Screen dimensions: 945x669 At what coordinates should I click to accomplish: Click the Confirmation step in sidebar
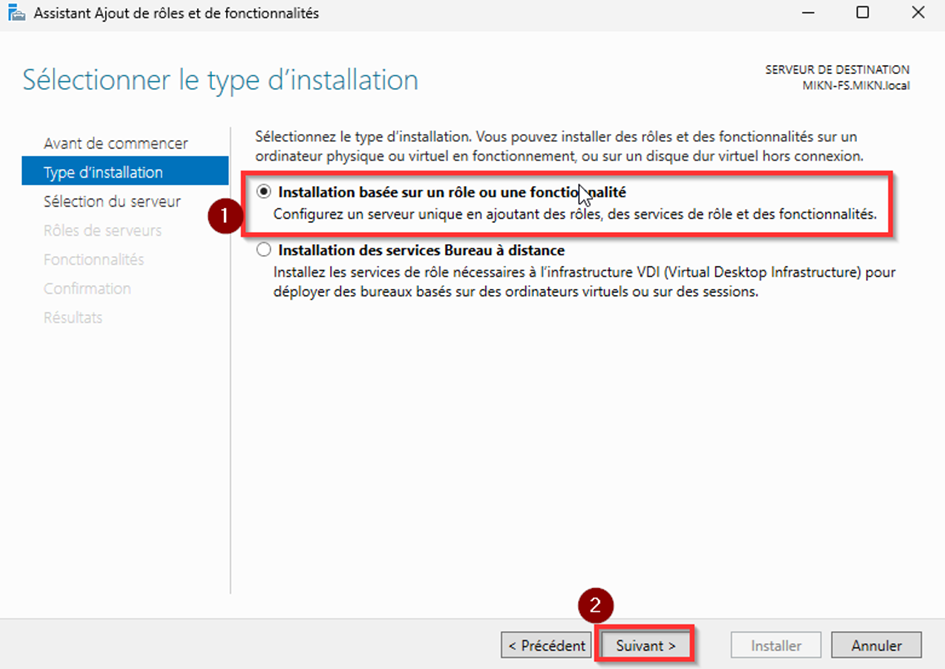tap(87, 288)
